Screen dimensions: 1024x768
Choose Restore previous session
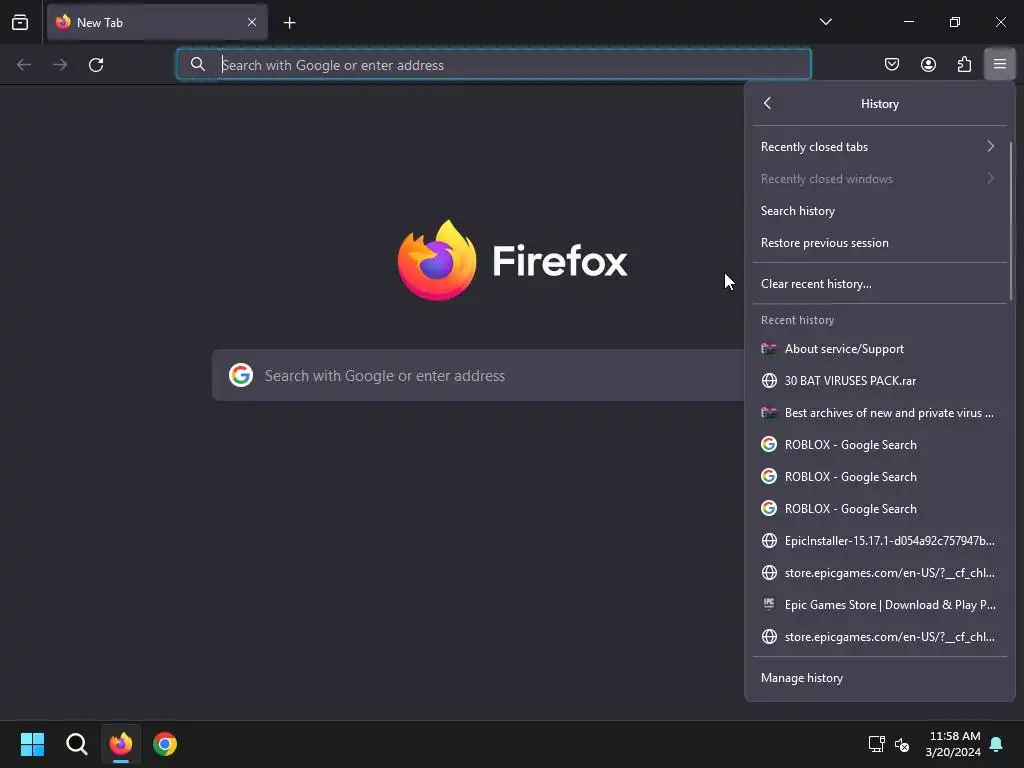coord(879,242)
